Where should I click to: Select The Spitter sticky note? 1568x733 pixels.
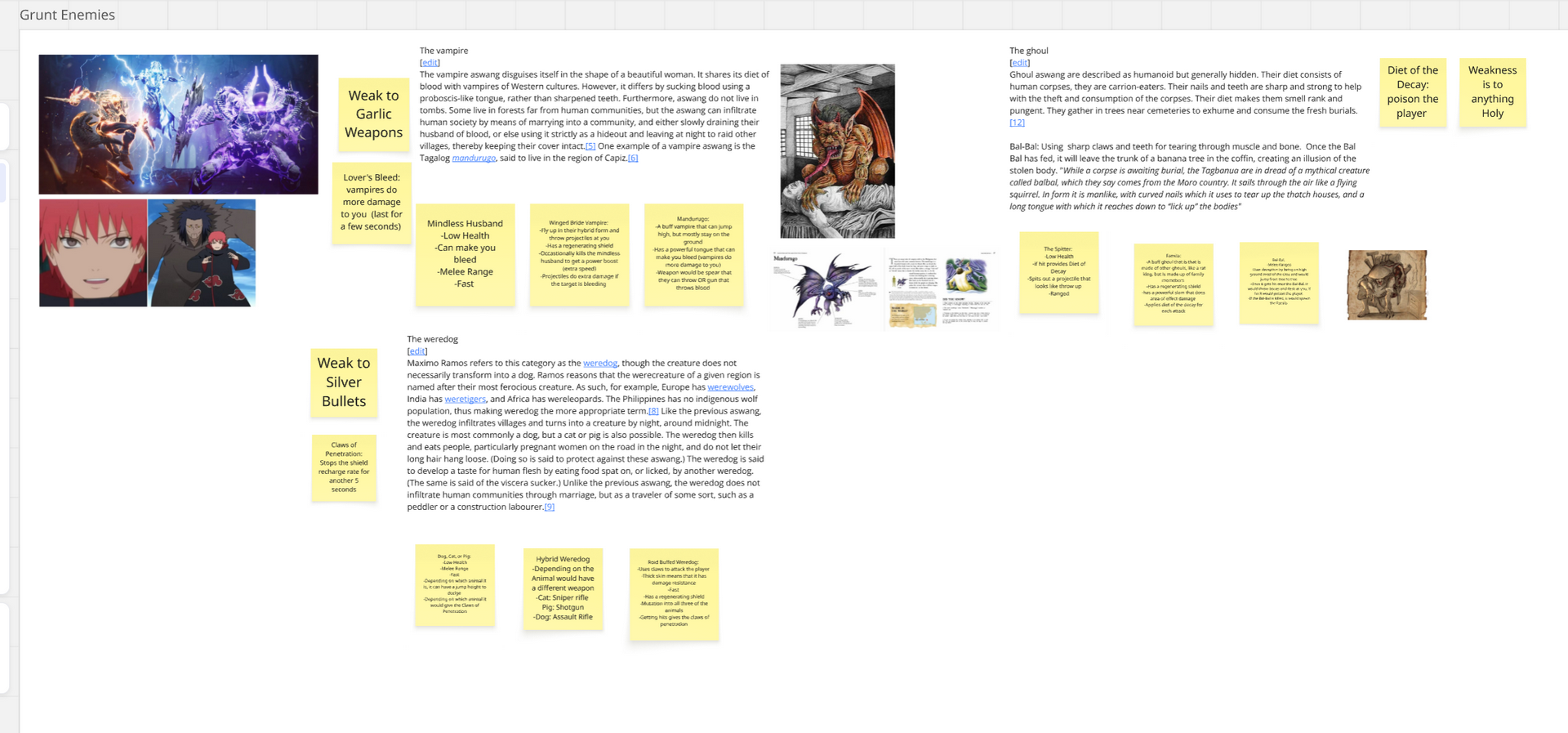coord(1058,272)
